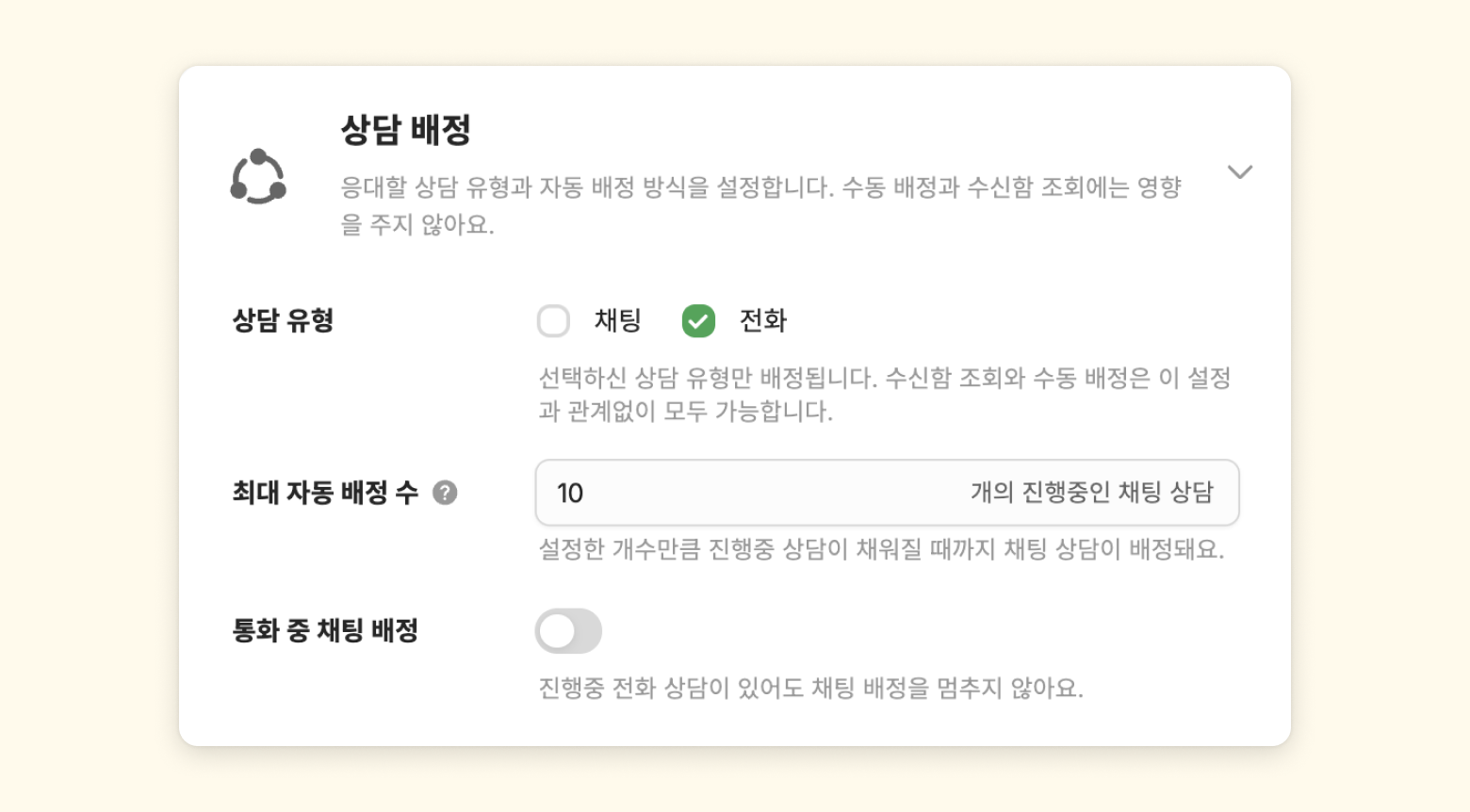Image resolution: width=1470 pixels, height=812 pixels.
Task: Click the helper text starting with 설정한 개수만큼
Action: pos(880,550)
